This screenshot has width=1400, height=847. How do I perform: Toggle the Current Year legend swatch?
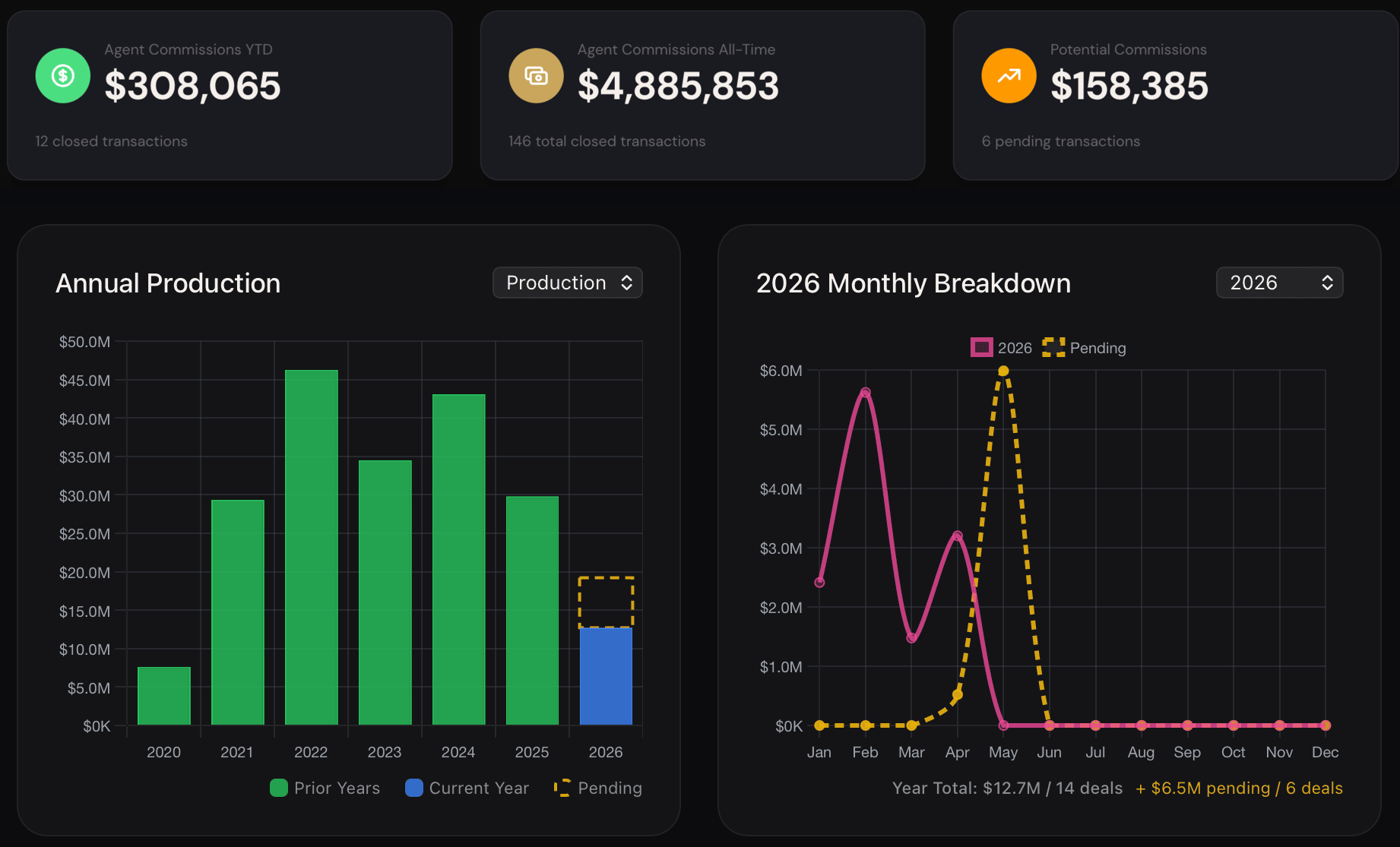point(413,788)
